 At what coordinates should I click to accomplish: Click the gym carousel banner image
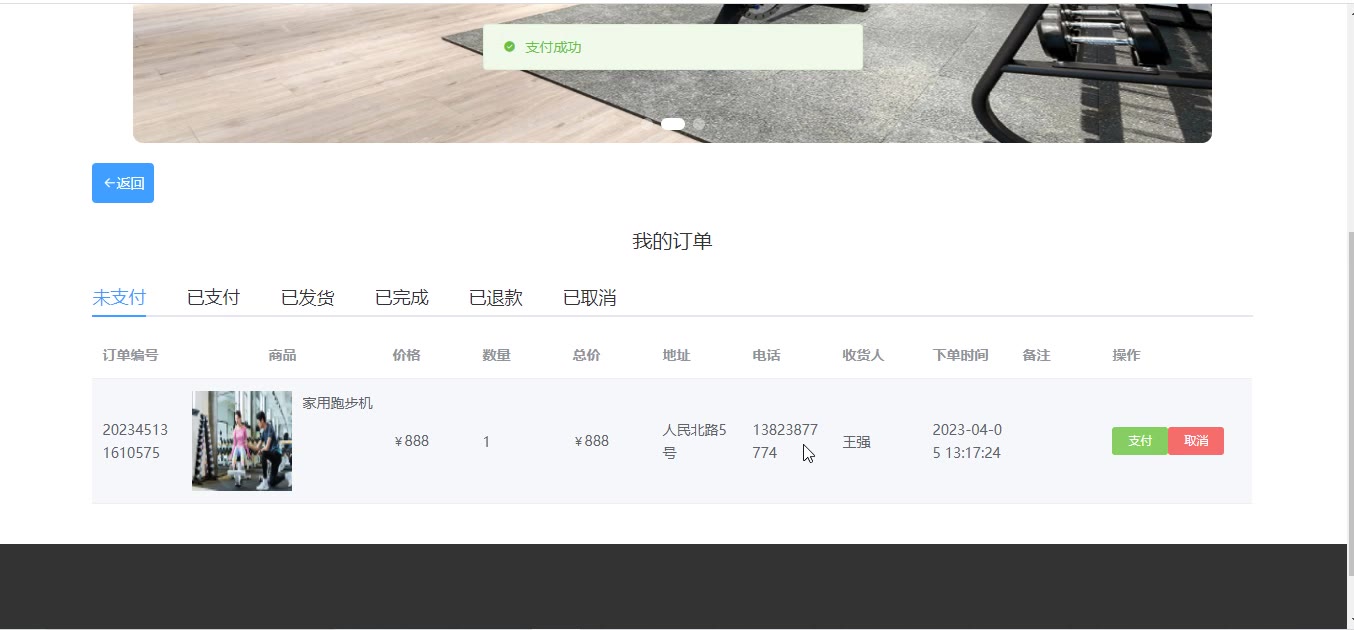click(672, 72)
